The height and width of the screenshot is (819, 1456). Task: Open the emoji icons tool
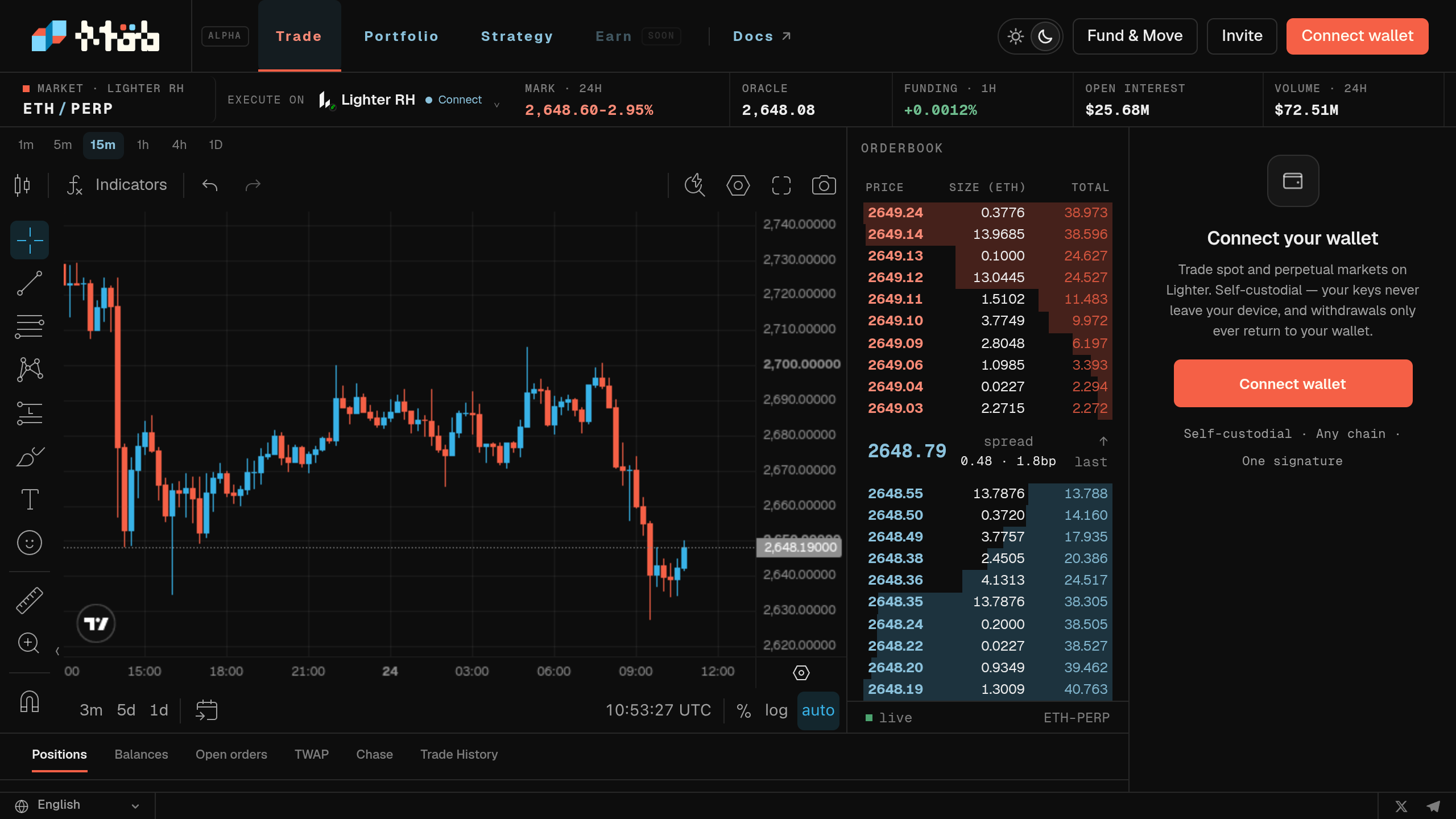pyautogui.click(x=30, y=543)
